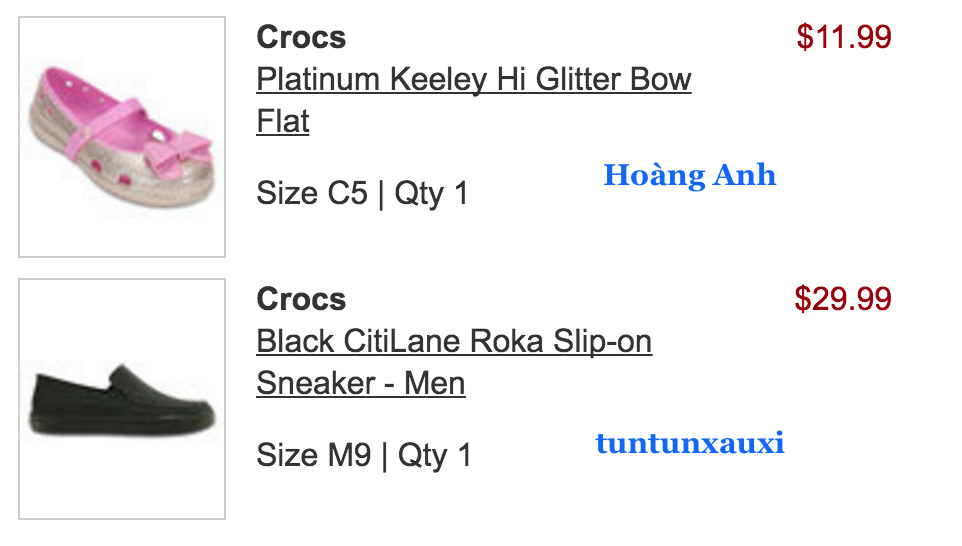This screenshot has width=962, height=546.
Task: Open the Platinum Keeley Hi Glitter Bow link
Action: (473, 80)
